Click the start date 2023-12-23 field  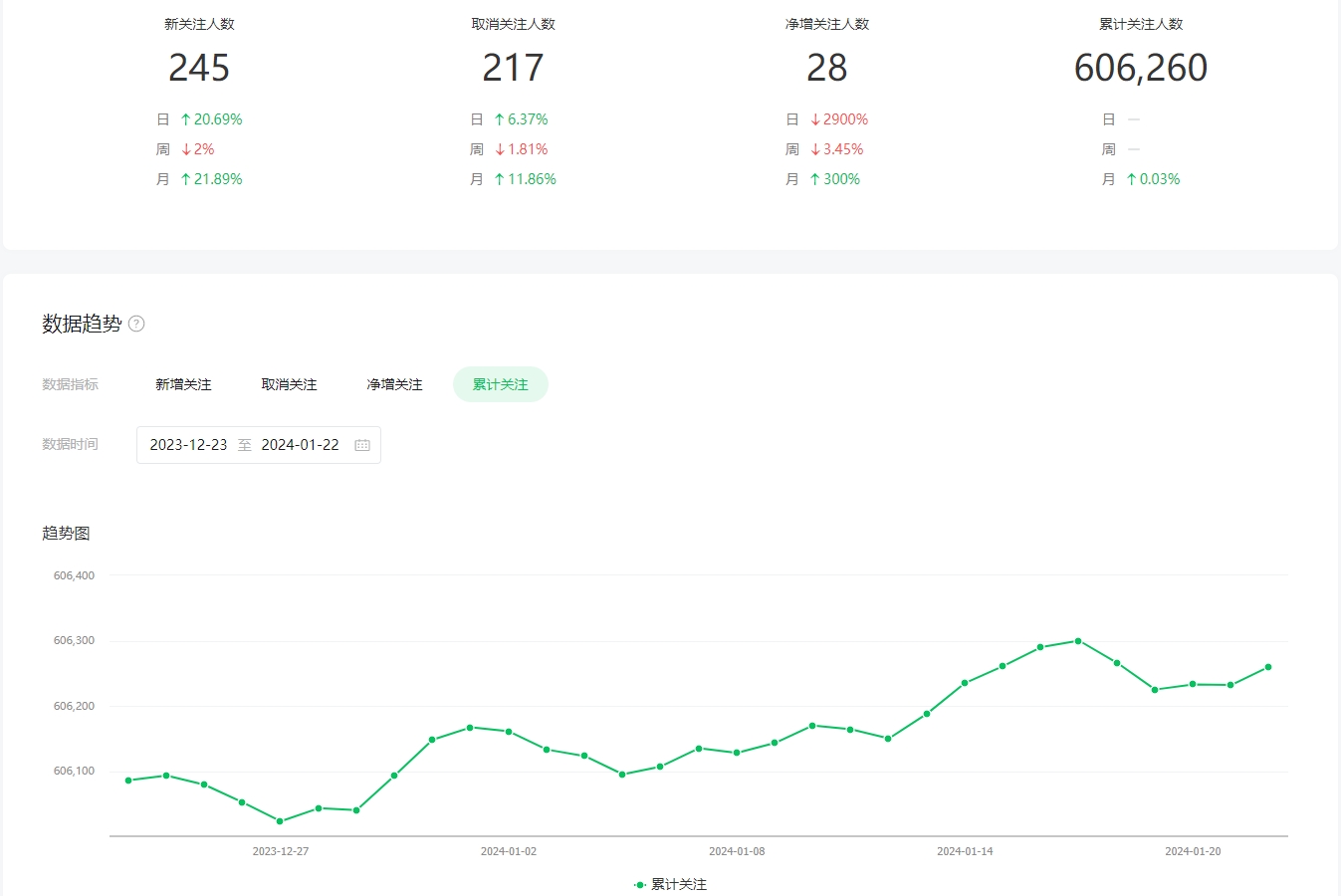tap(188, 445)
